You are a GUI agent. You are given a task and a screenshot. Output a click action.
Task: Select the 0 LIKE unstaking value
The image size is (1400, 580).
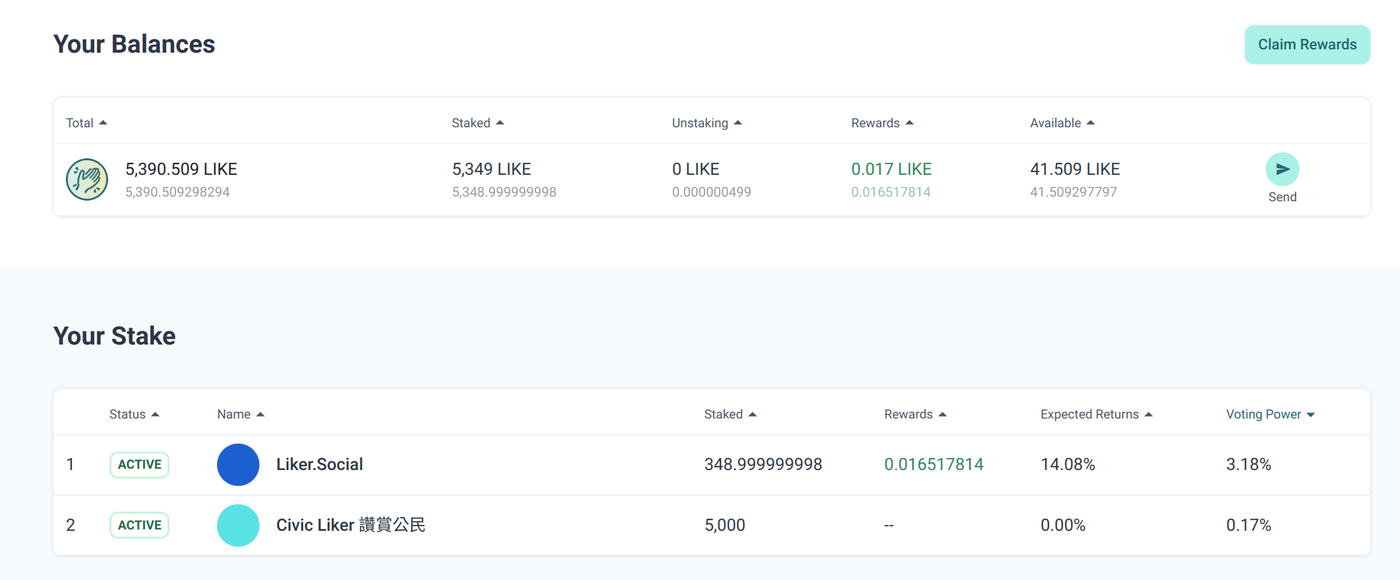point(696,169)
